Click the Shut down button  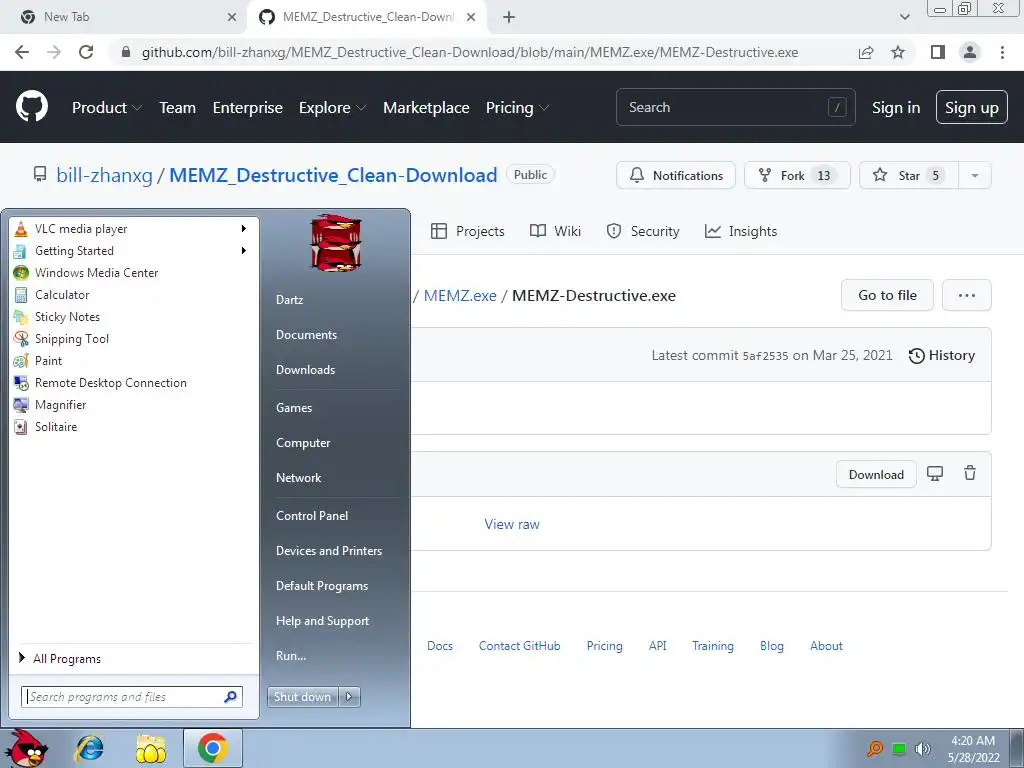[303, 697]
